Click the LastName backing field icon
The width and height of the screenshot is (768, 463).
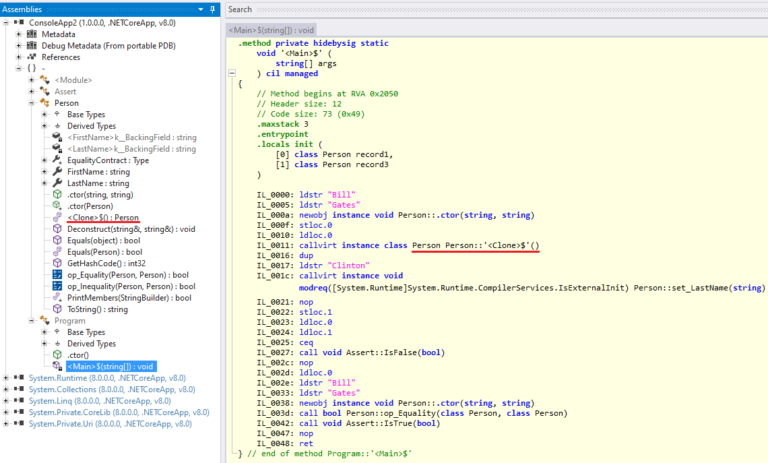point(57,148)
